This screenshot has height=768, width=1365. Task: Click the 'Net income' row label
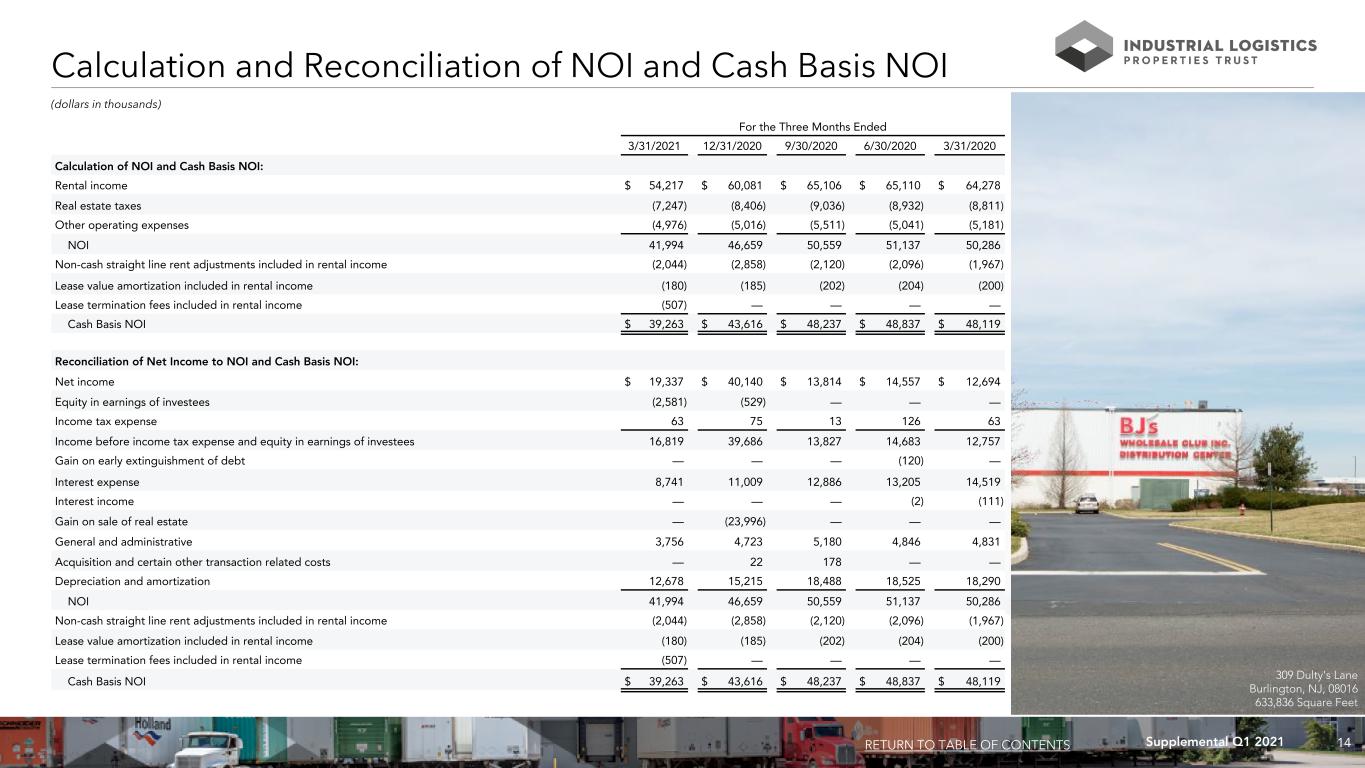(x=84, y=382)
